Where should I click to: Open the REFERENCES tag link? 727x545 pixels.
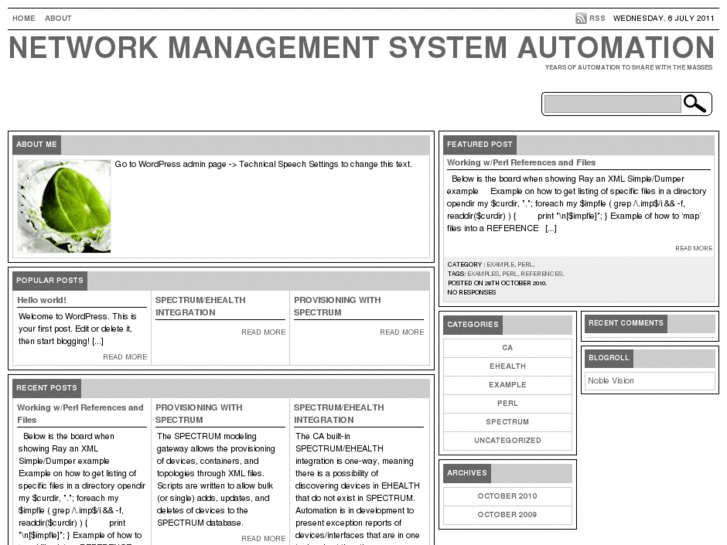541,274
